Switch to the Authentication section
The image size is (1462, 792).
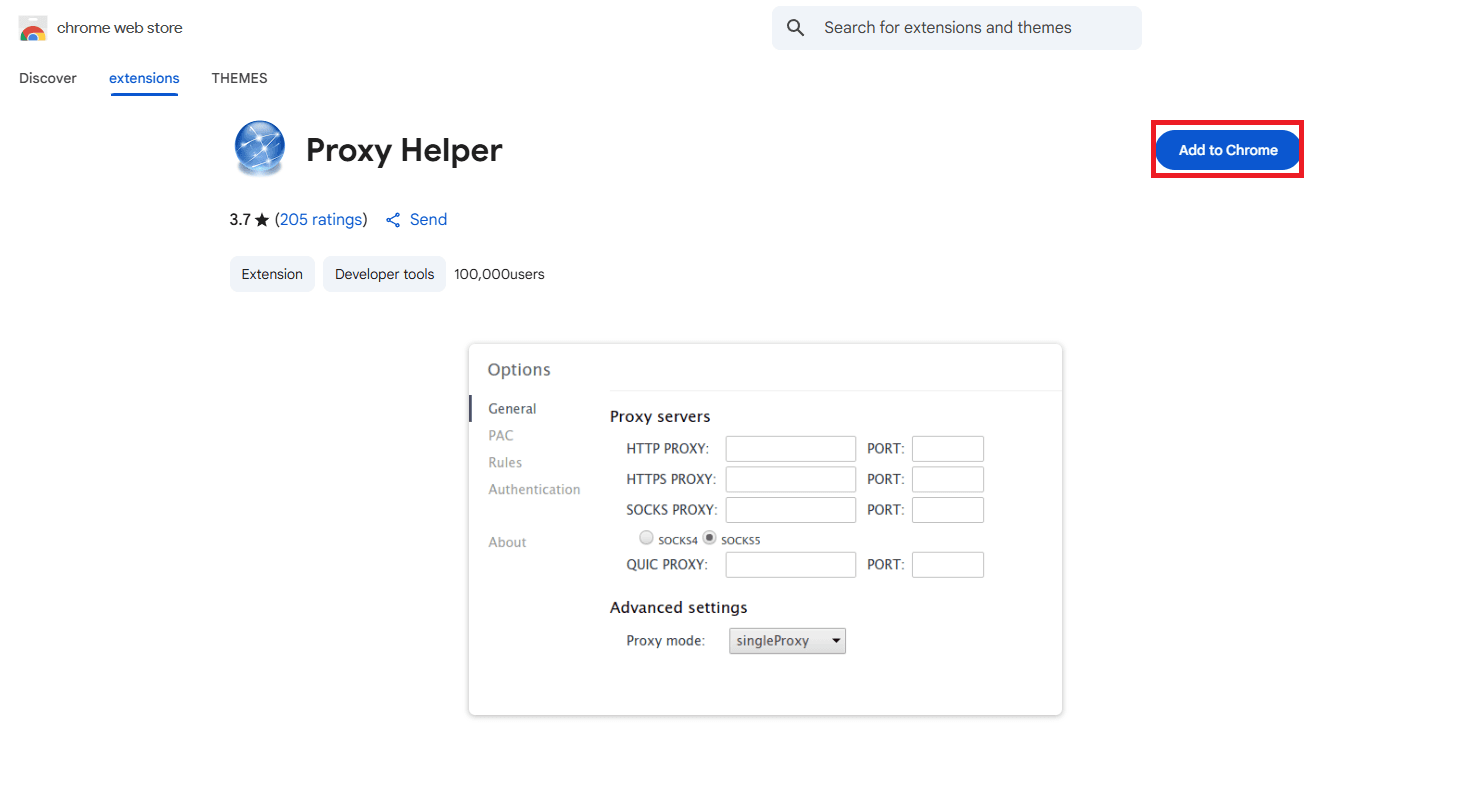pos(534,489)
